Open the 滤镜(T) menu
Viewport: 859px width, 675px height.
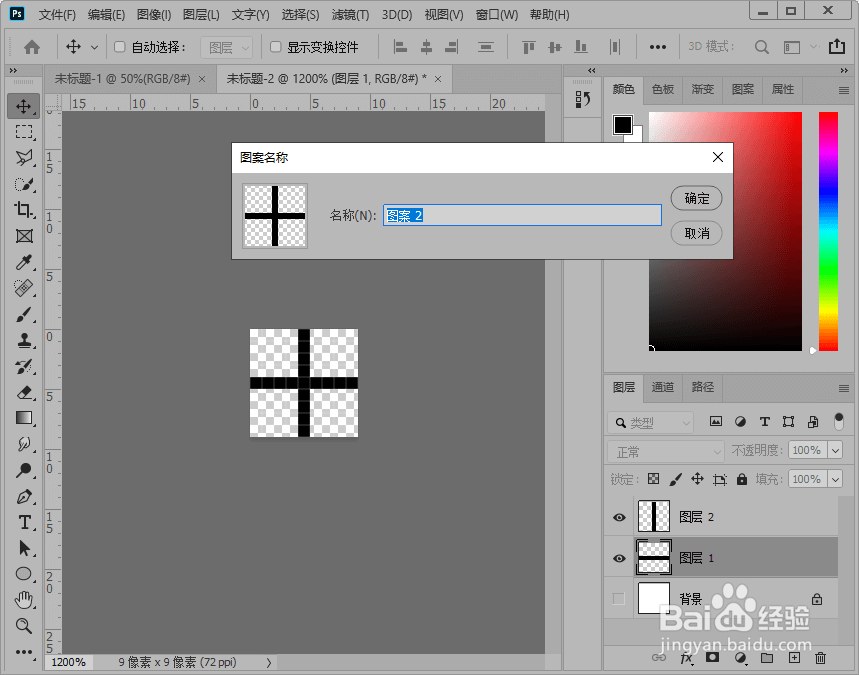coord(350,15)
